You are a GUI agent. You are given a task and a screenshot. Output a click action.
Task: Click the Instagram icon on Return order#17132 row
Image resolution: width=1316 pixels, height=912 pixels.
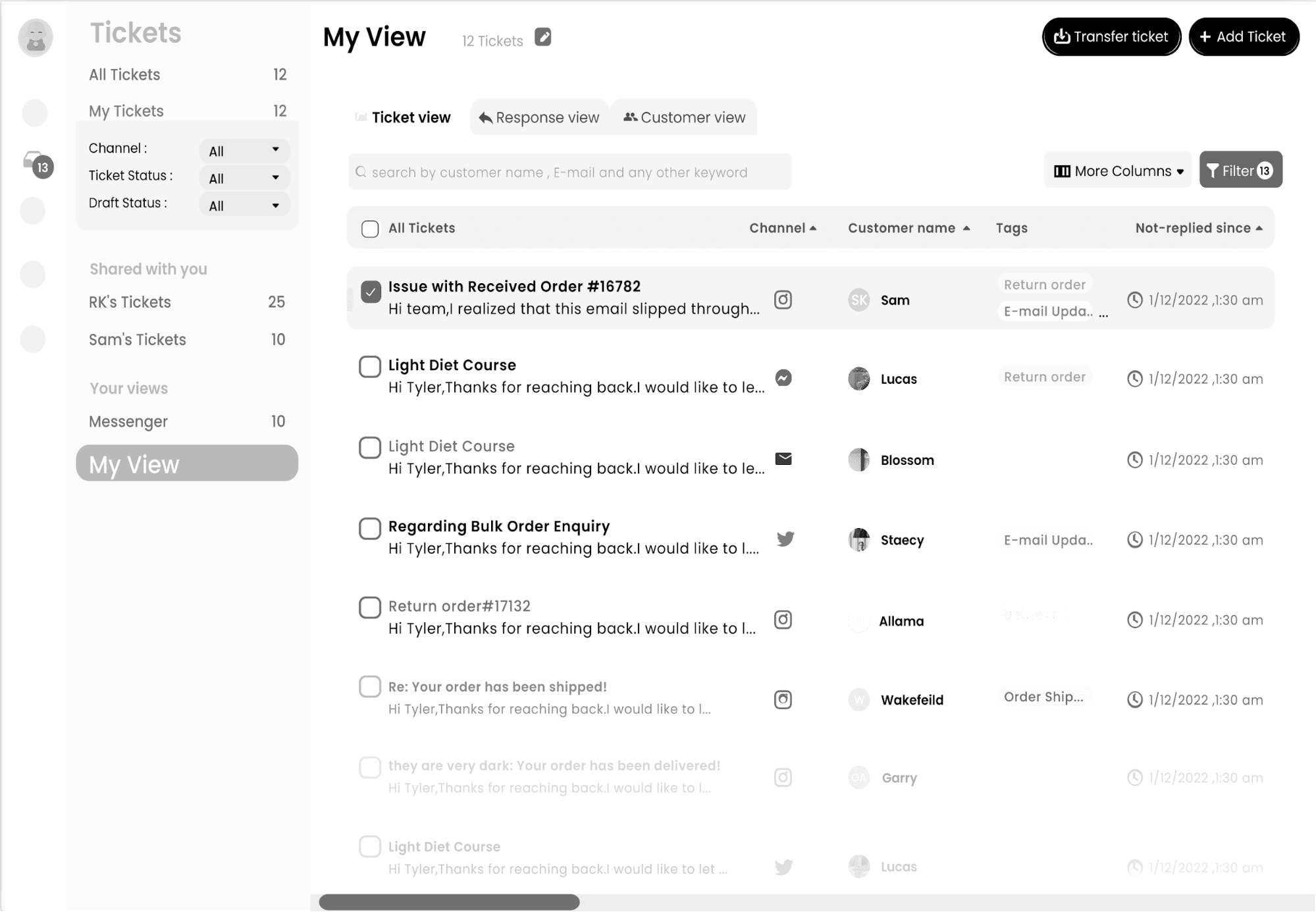(783, 620)
